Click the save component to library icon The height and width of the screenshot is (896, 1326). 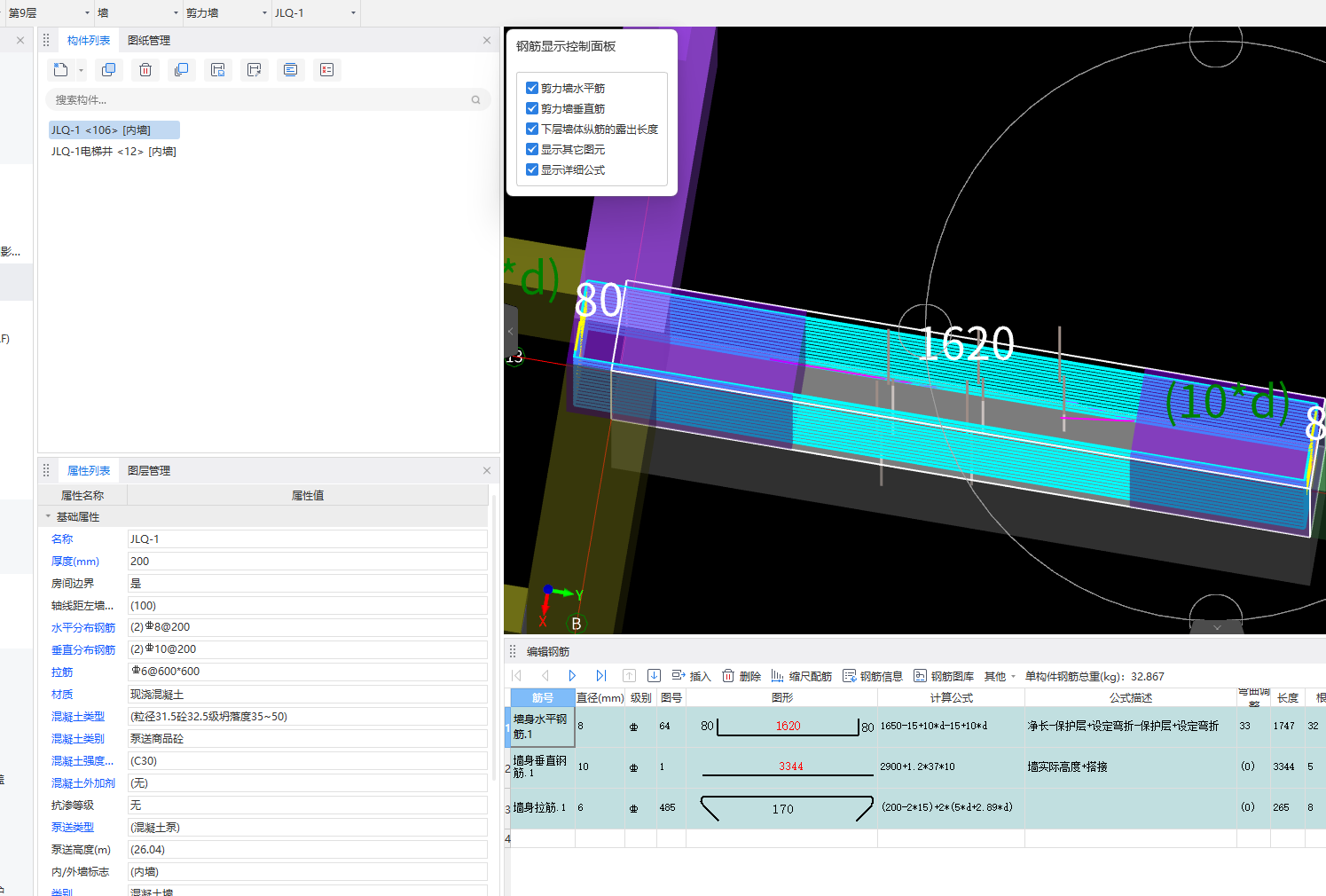[218, 70]
